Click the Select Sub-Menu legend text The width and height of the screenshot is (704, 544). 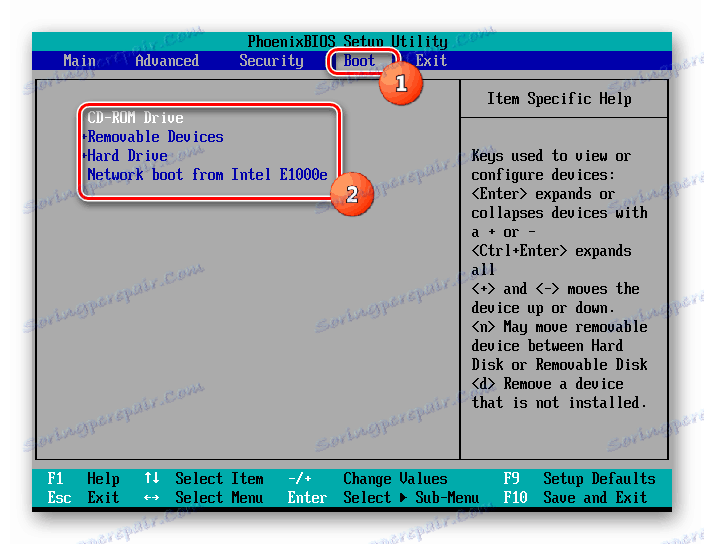click(x=411, y=497)
